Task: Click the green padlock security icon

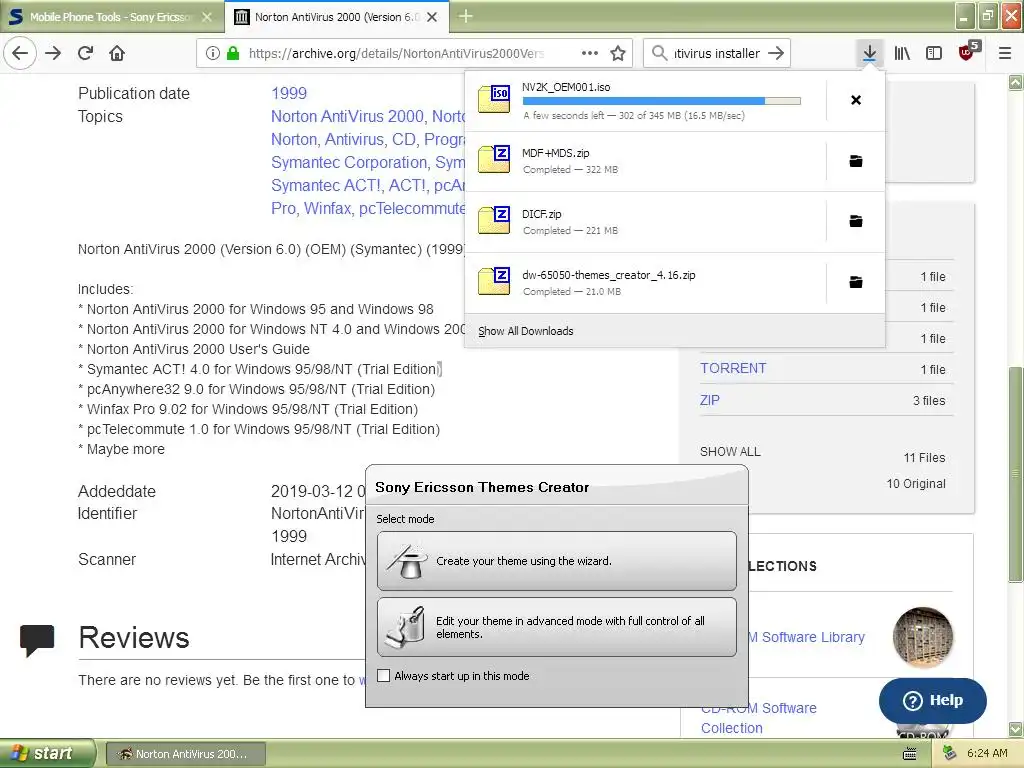Action: (x=232, y=53)
